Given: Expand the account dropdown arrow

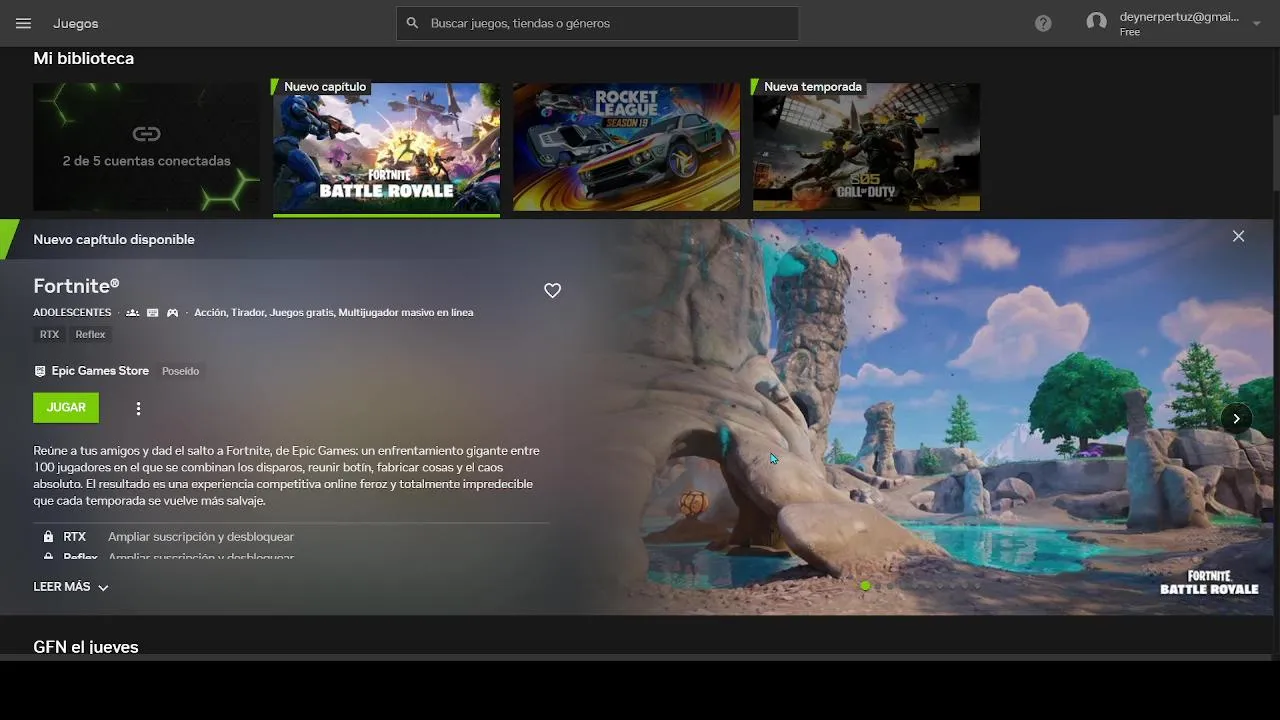Looking at the screenshot, I should pos(1257,23).
